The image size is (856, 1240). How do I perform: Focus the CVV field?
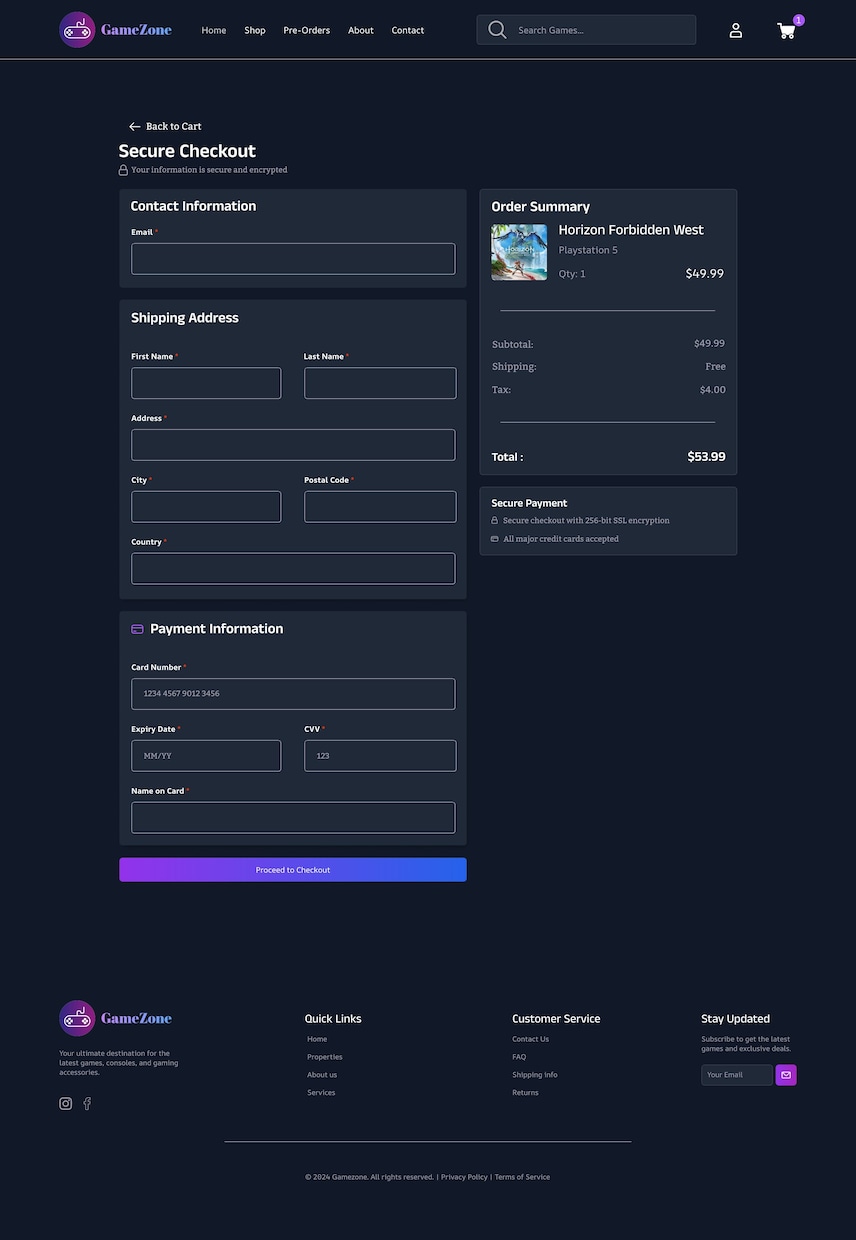coord(380,756)
